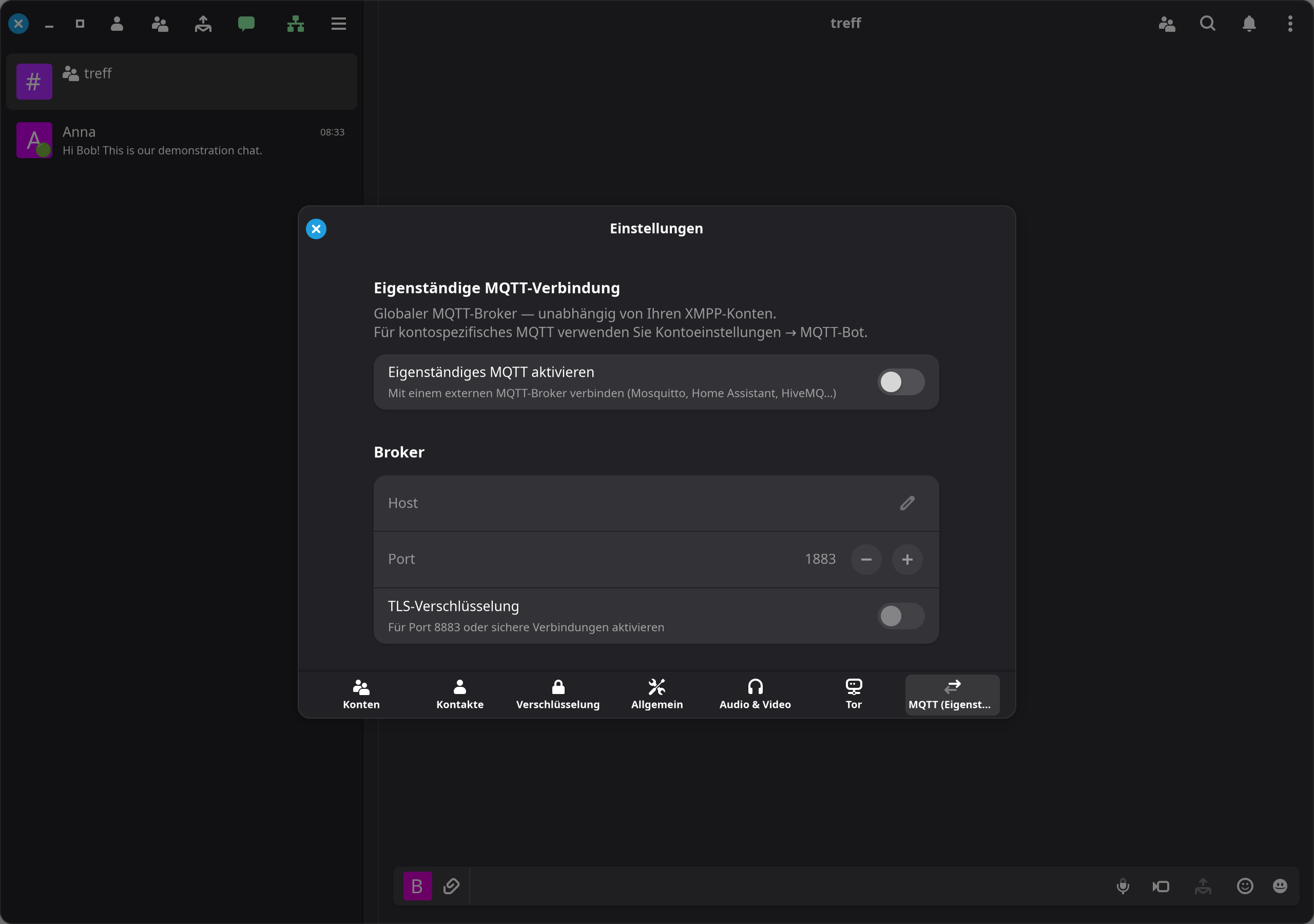The height and width of the screenshot is (924, 1314).
Task: Enable Eigenständiges MQTT aktivieren switch
Action: [x=901, y=382]
